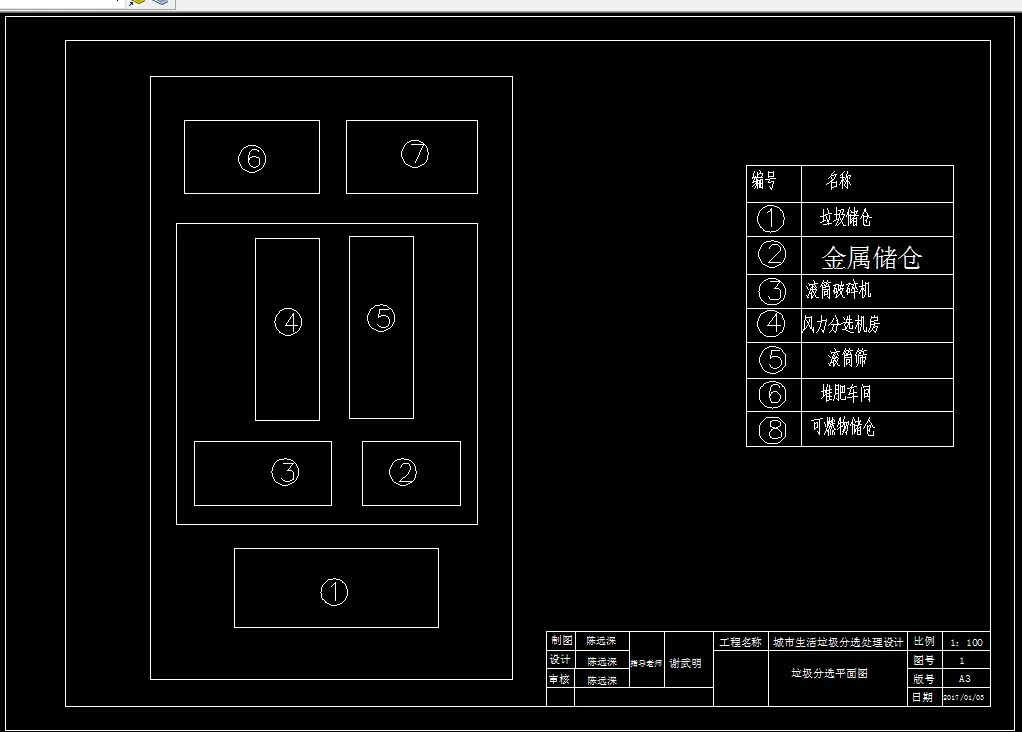Select circled 1 in the legend table
1022x732 pixels.
click(770, 218)
